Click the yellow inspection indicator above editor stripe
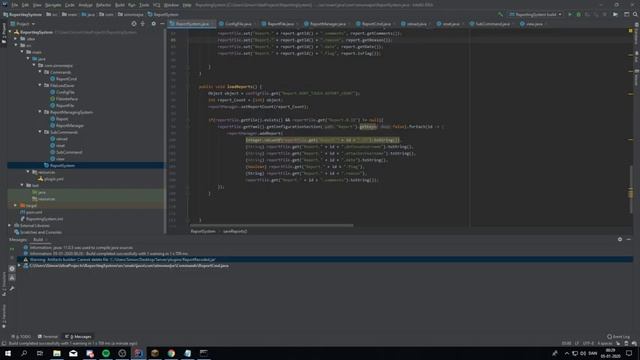The height and width of the screenshot is (360, 640). point(631,31)
